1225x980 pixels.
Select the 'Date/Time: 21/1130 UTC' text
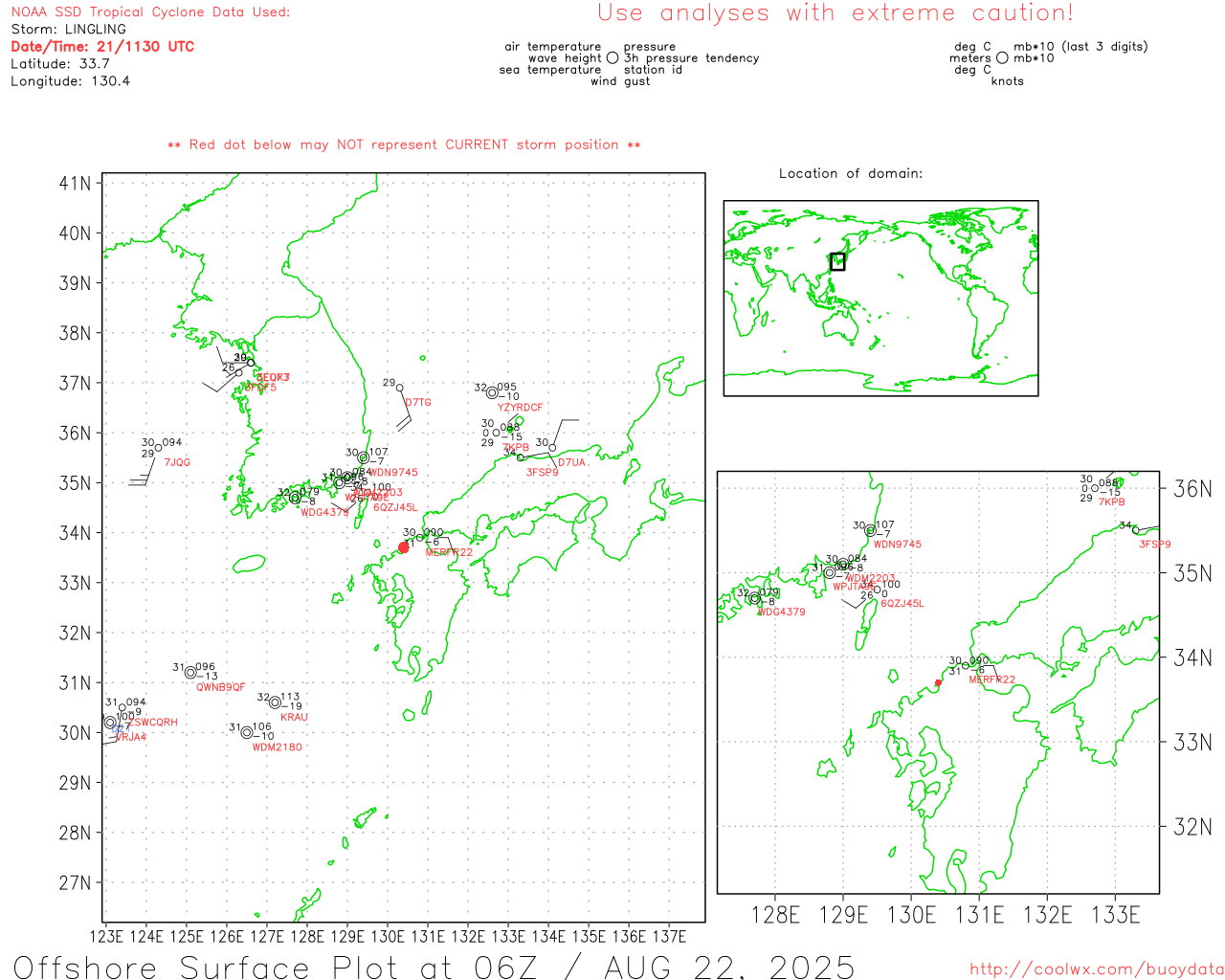[102, 47]
